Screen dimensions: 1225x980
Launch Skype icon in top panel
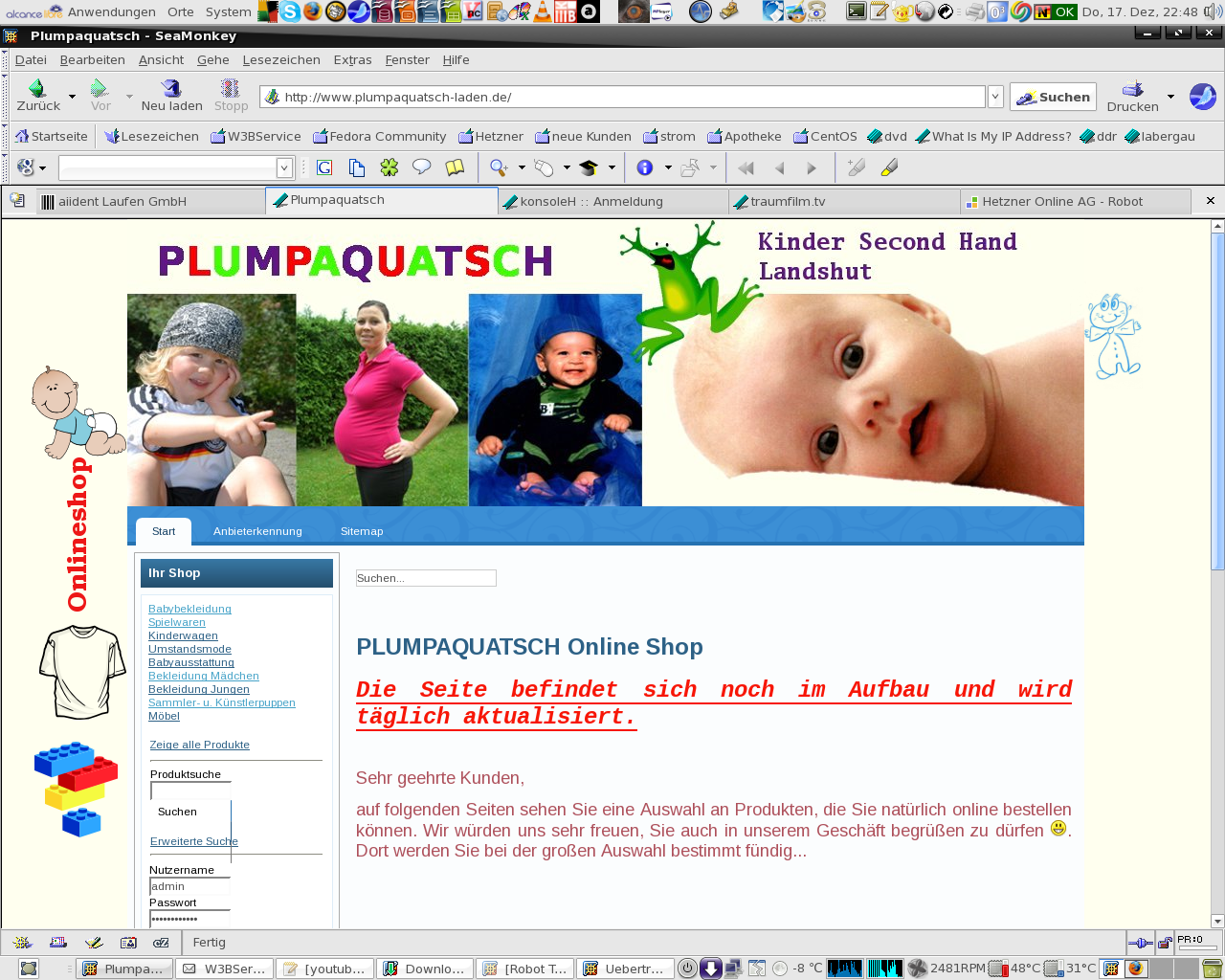290,11
